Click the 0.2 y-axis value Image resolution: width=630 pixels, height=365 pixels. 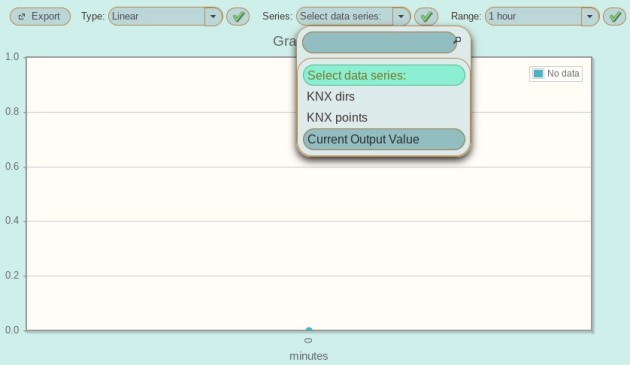[x=12, y=275]
